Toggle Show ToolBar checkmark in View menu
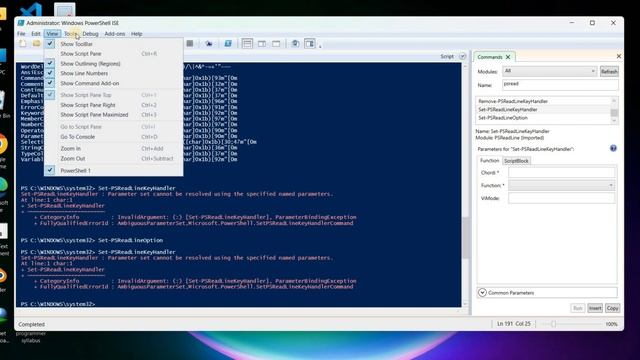Image resolution: width=640 pixels, height=360 pixels. click(x=50, y=44)
